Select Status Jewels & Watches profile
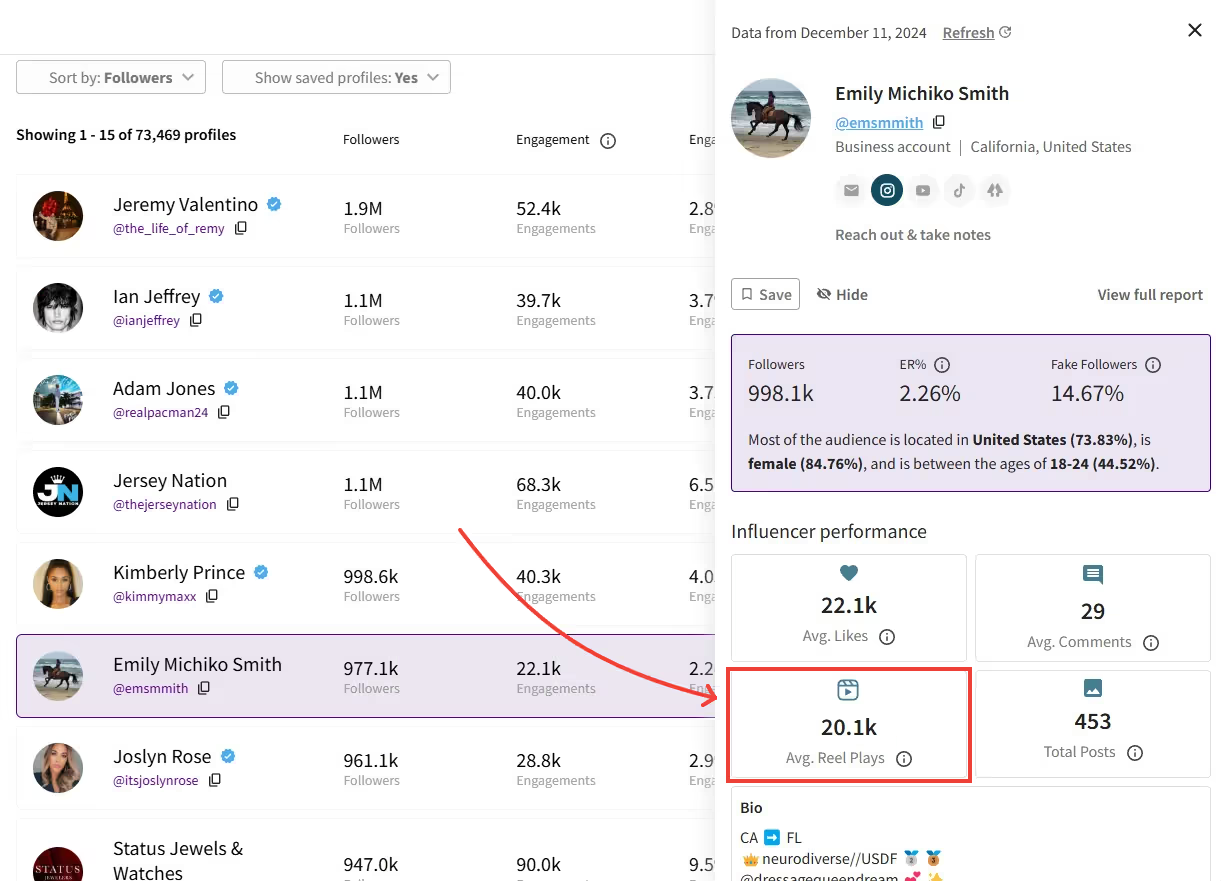Viewport: 1221px width, 881px height. (x=178, y=859)
